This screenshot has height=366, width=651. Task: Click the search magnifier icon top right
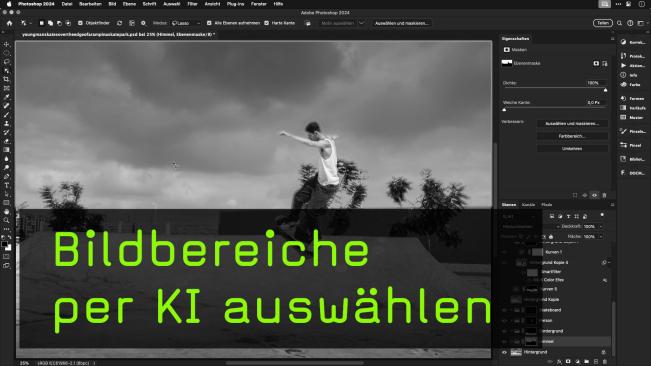pyautogui.click(x=619, y=23)
